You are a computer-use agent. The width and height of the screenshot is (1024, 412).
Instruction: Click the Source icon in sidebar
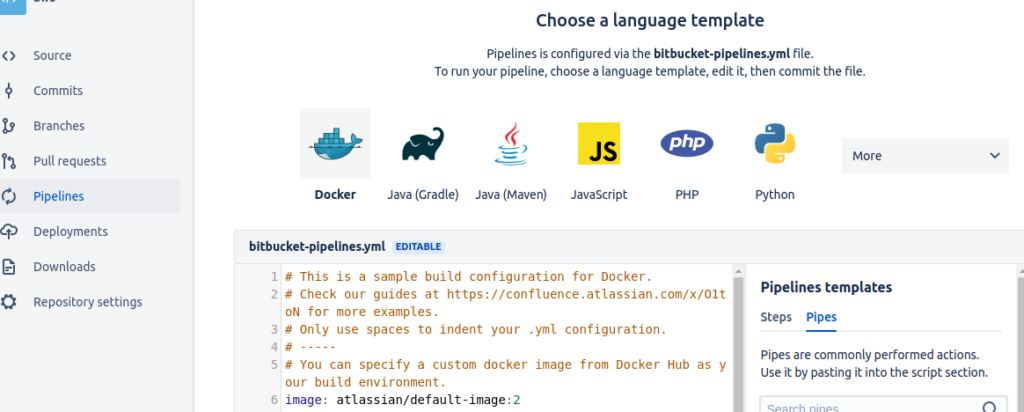coord(9,56)
